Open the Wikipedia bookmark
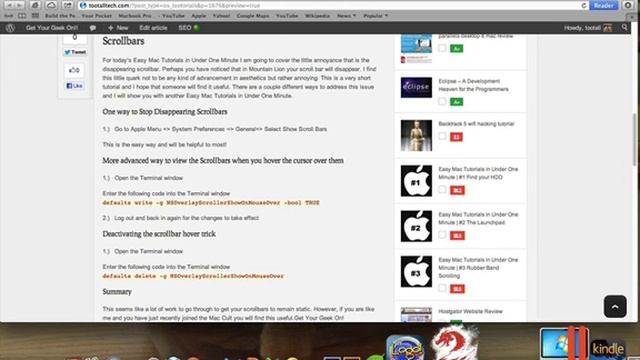 (x=317, y=16)
